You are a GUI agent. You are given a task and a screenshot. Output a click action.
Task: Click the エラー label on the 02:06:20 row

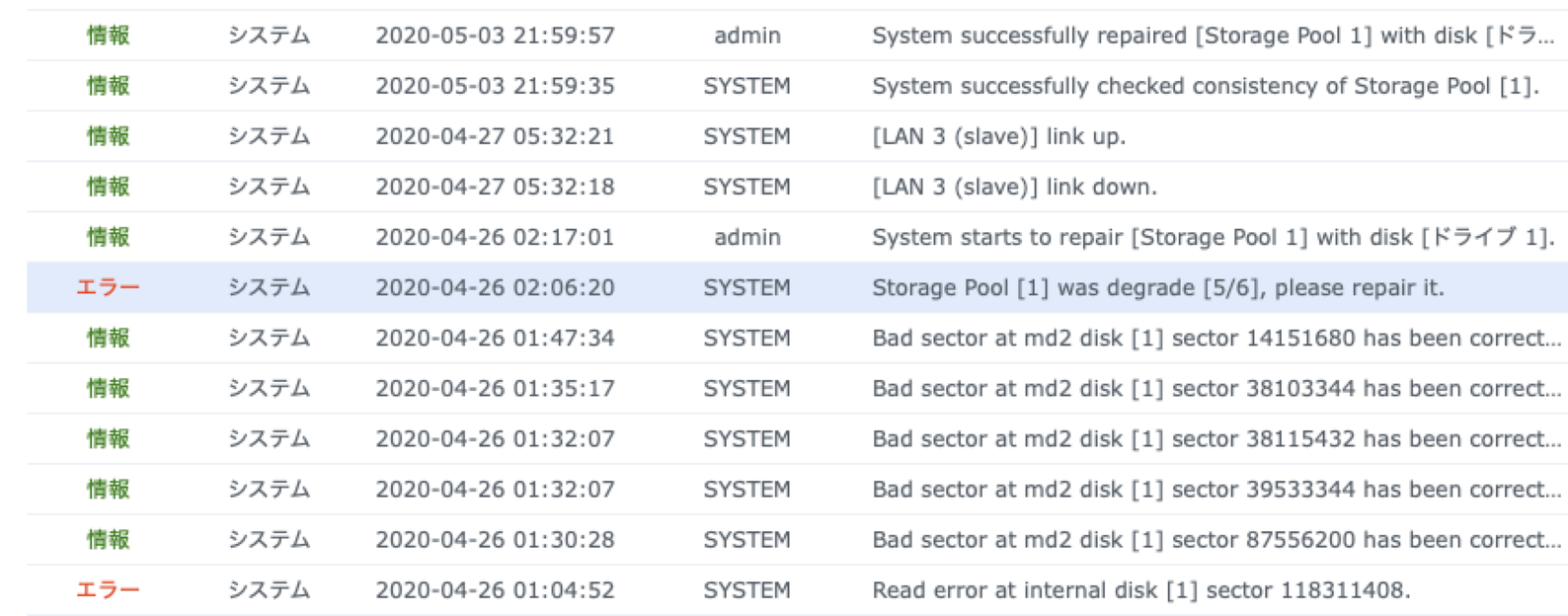coord(108,287)
